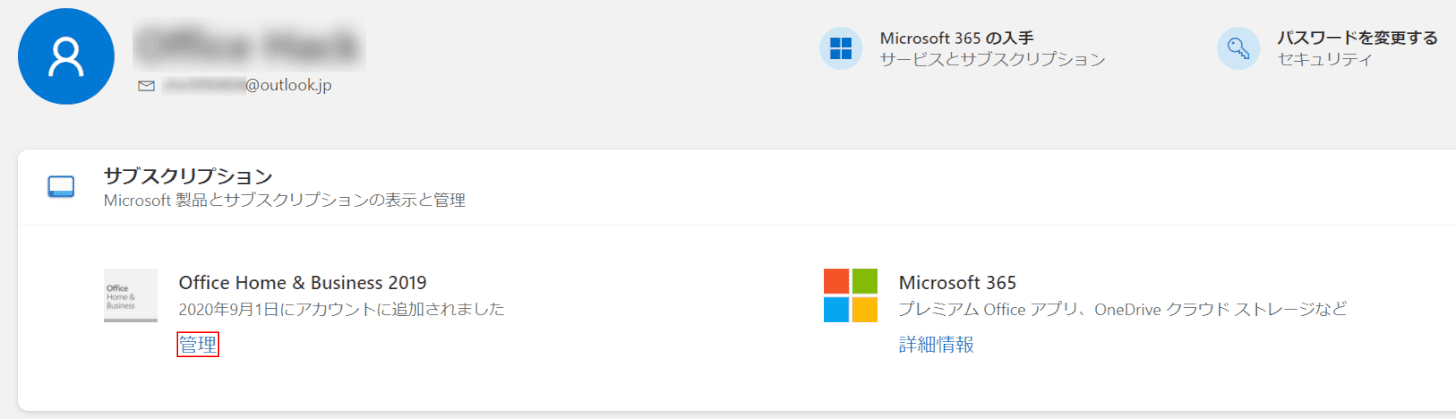This screenshot has height=419, width=1456.
Task: Click the blue profile avatar icon
Action: 68,55
